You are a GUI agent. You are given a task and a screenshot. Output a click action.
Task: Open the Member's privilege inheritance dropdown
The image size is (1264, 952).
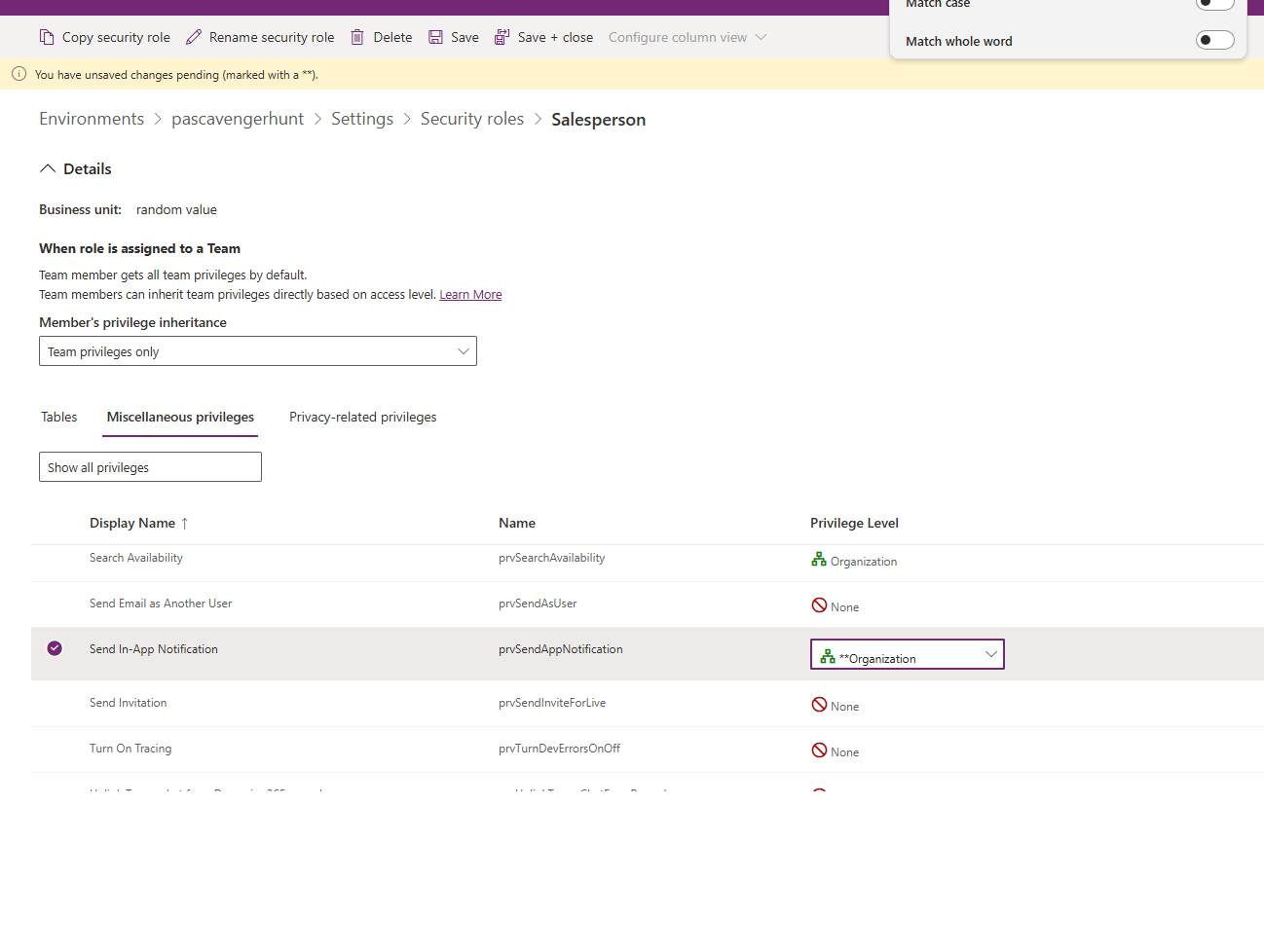coord(464,350)
